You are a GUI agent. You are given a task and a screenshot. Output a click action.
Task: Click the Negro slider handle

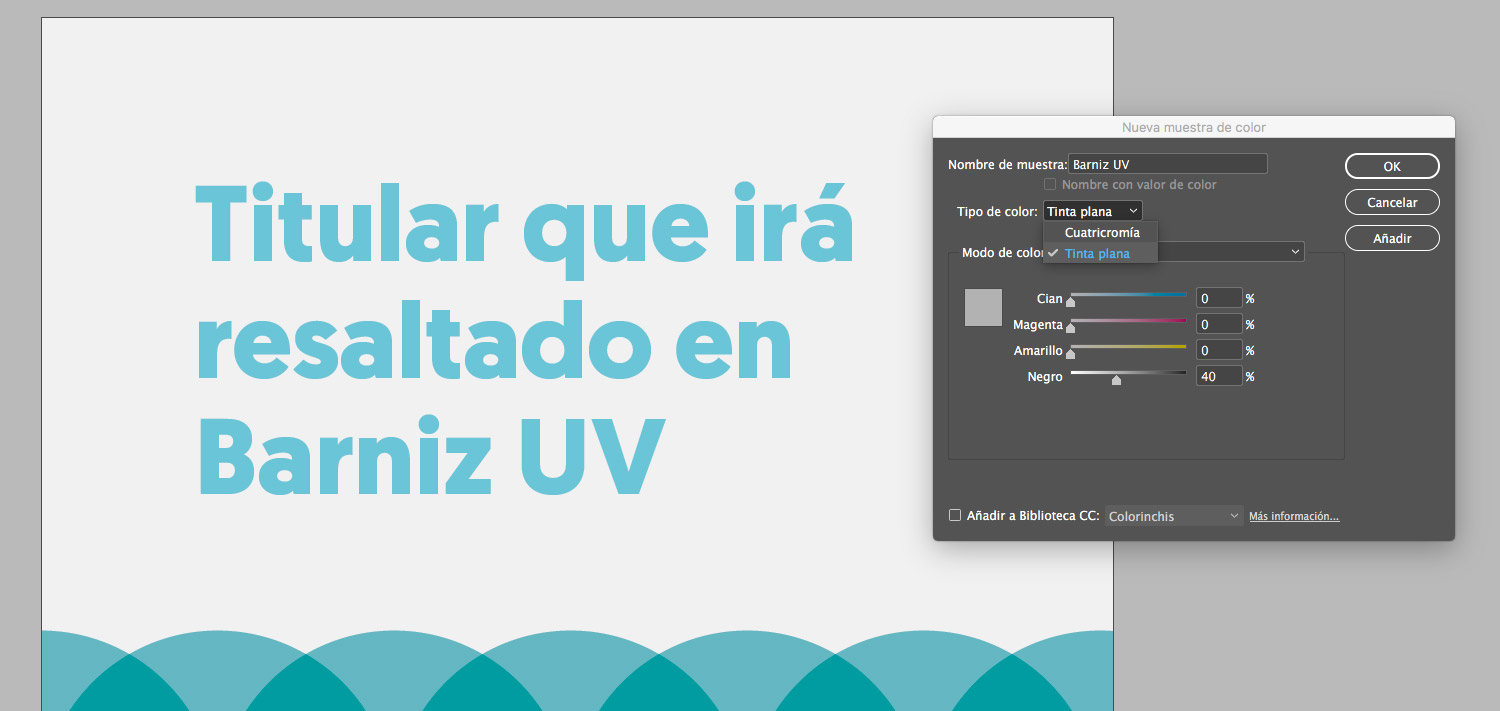(1117, 379)
